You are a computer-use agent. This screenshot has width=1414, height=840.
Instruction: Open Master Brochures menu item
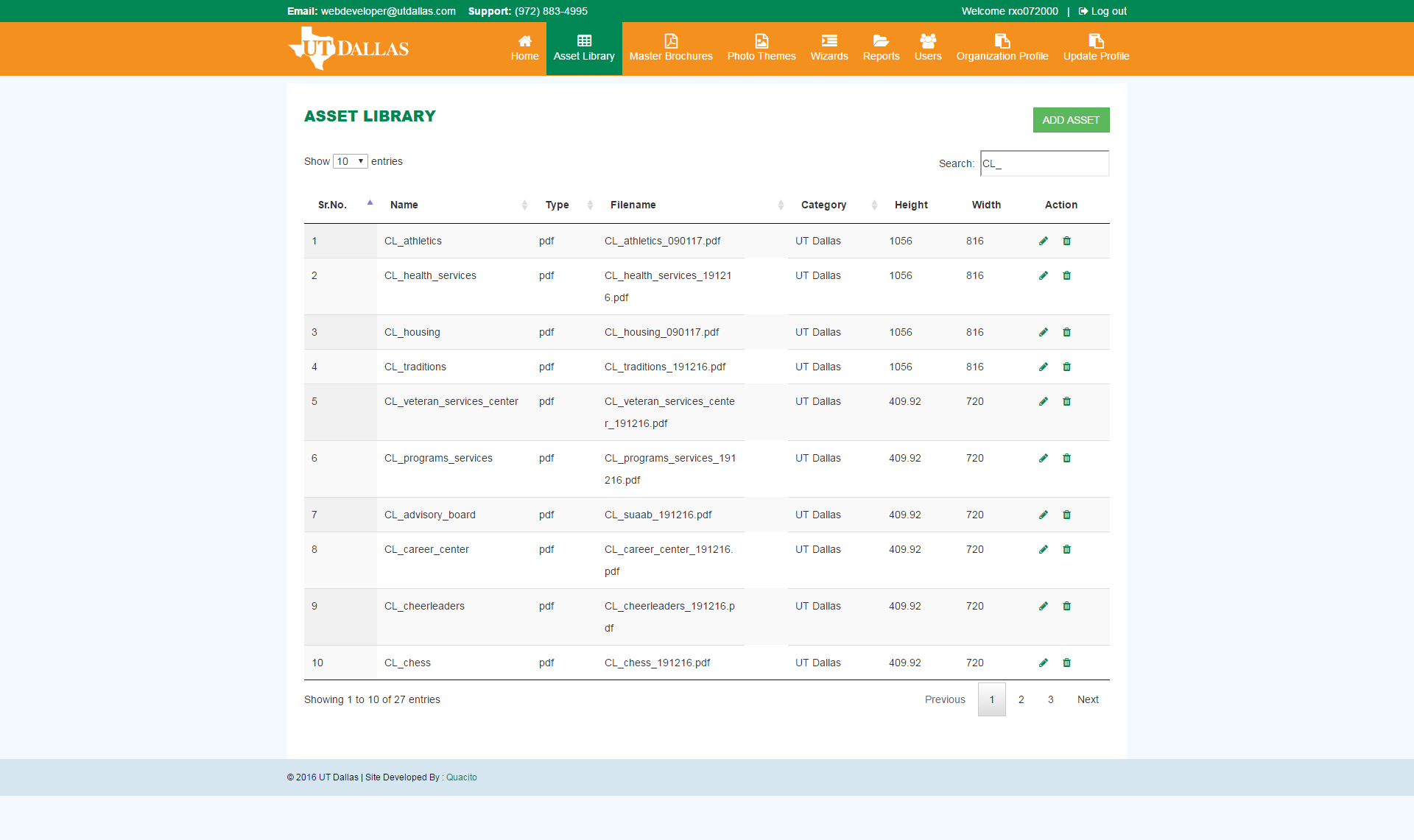(670, 49)
